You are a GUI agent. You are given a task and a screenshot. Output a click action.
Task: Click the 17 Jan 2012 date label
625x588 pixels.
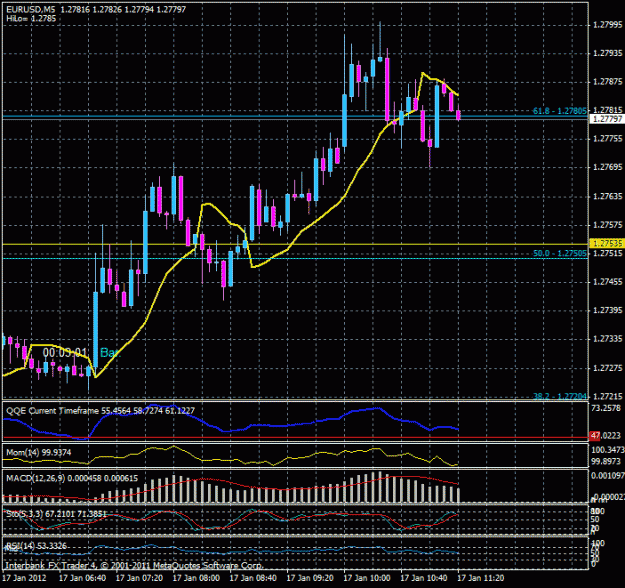24,578
